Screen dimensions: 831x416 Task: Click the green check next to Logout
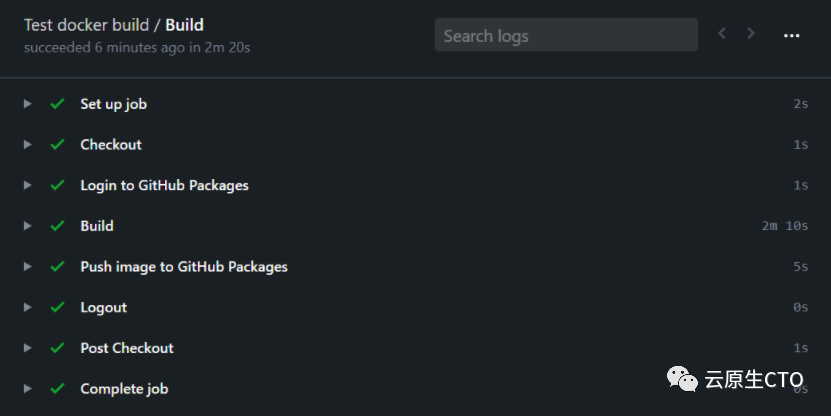point(57,308)
